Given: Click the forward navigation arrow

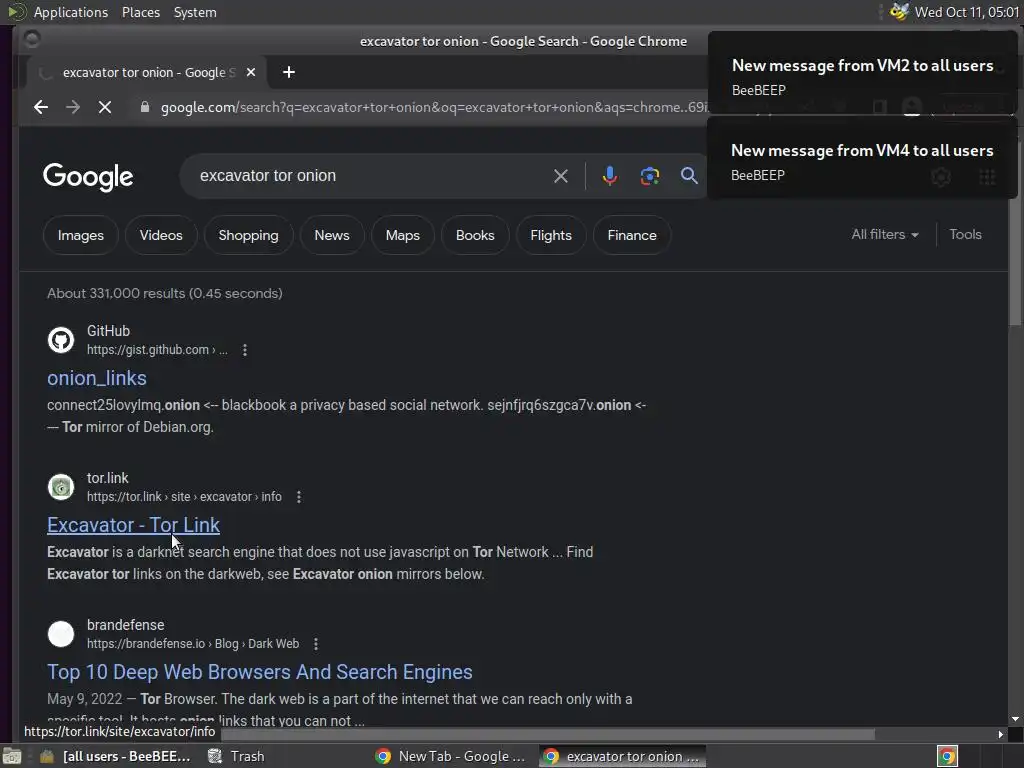Looking at the screenshot, I should click(x=72, y=107).
